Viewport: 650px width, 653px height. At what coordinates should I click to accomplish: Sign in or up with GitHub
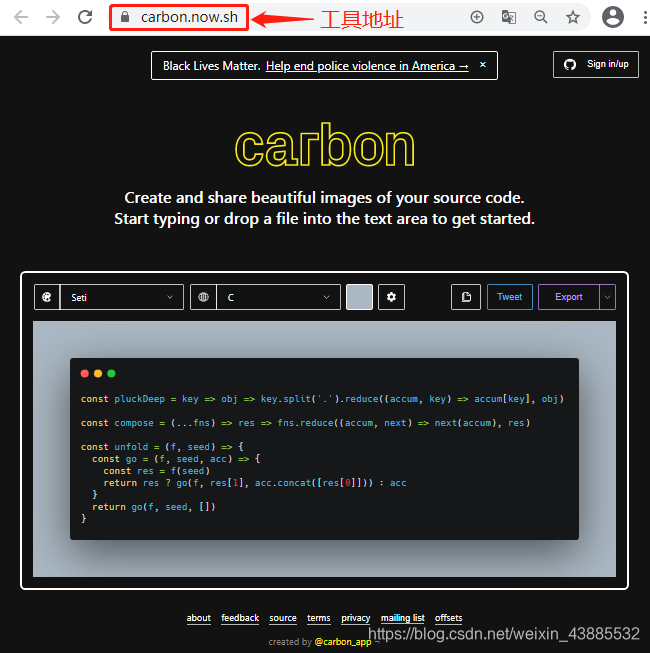[595, 65]
